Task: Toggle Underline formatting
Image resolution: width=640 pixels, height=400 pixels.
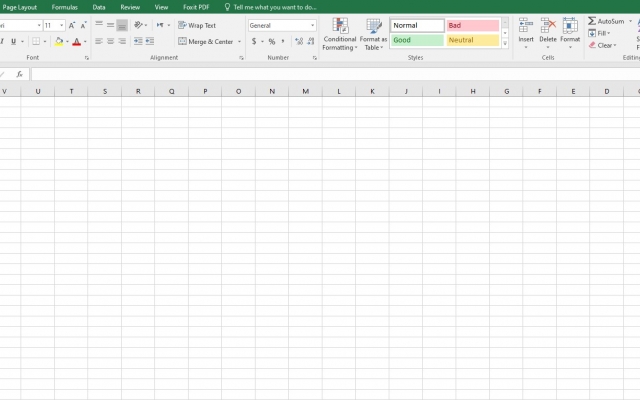Action: [13, 41]
